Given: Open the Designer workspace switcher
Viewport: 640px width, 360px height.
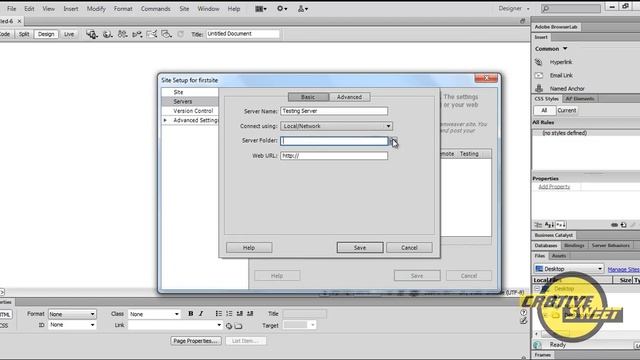Looking at the screenshot, I should point(513,8).
